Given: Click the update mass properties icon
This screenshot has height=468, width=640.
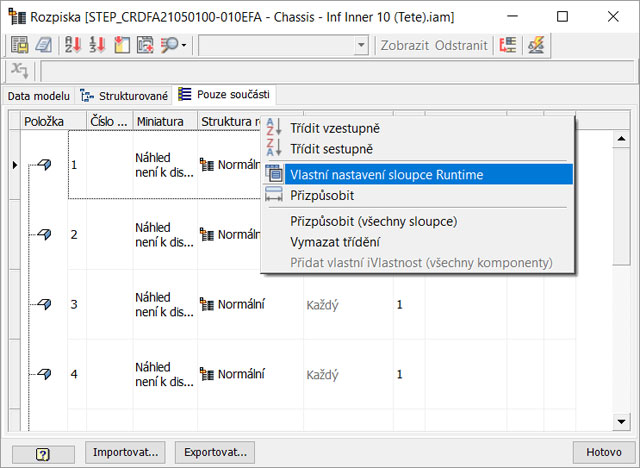Looking at the screenshot, I should (x=536, y=45).
